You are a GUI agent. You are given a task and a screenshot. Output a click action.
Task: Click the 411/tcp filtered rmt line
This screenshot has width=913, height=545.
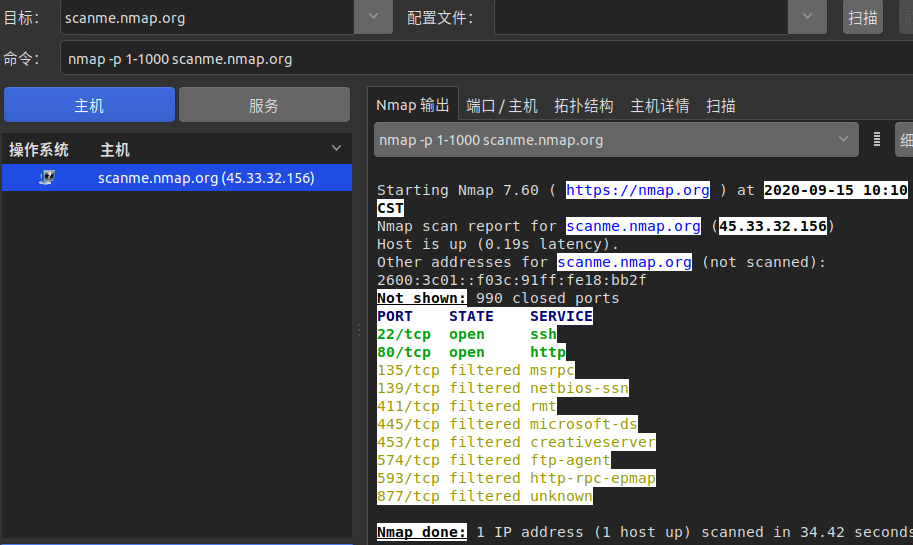(x=467, y=406)
